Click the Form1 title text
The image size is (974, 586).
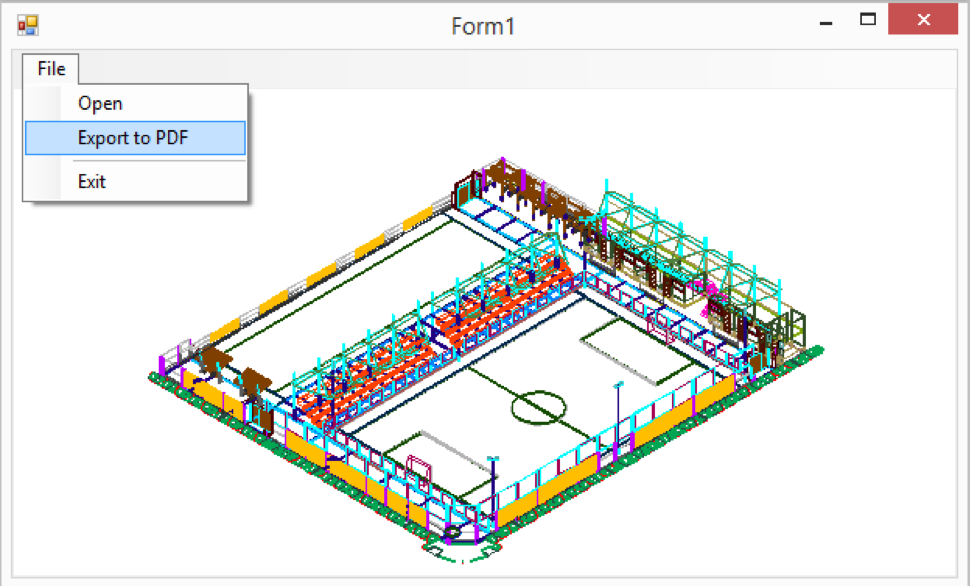(x=483, y=26)
